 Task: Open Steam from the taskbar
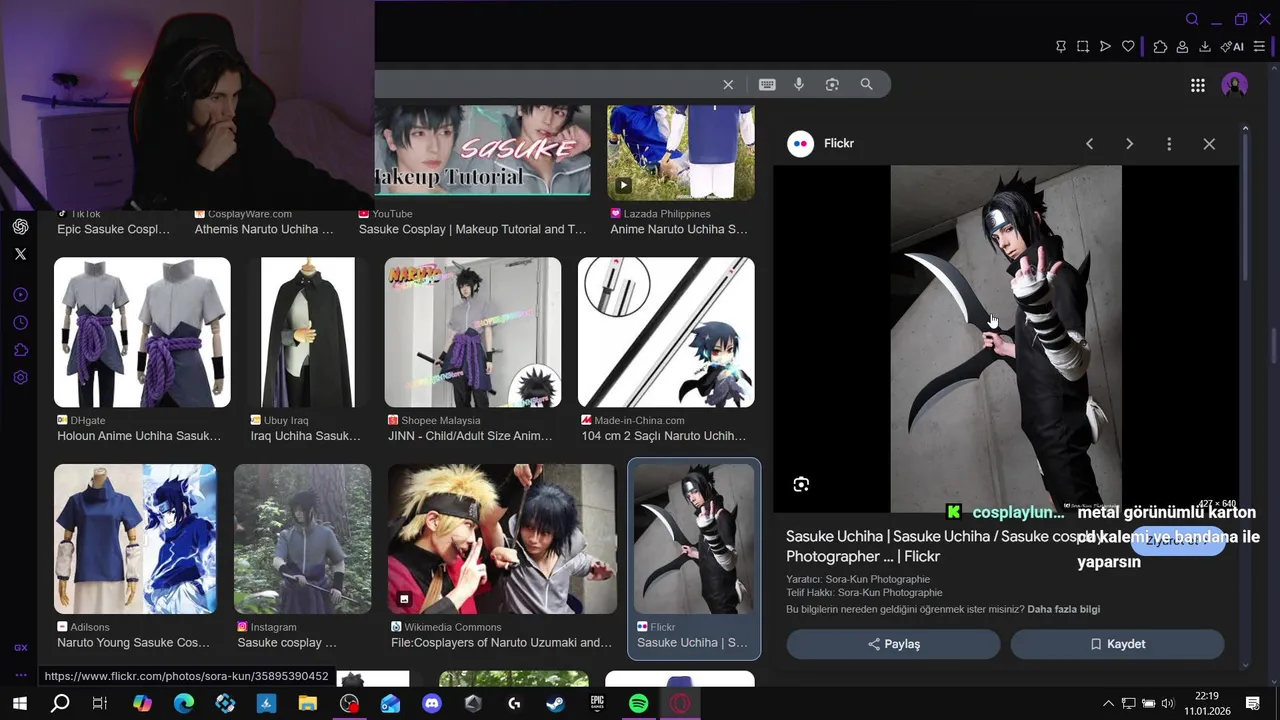[x=555, y=704]
